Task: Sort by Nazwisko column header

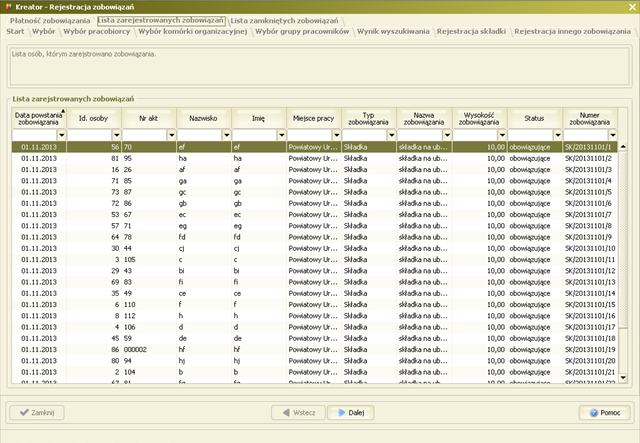Action: pyautogui.click(x=204, y=118)
